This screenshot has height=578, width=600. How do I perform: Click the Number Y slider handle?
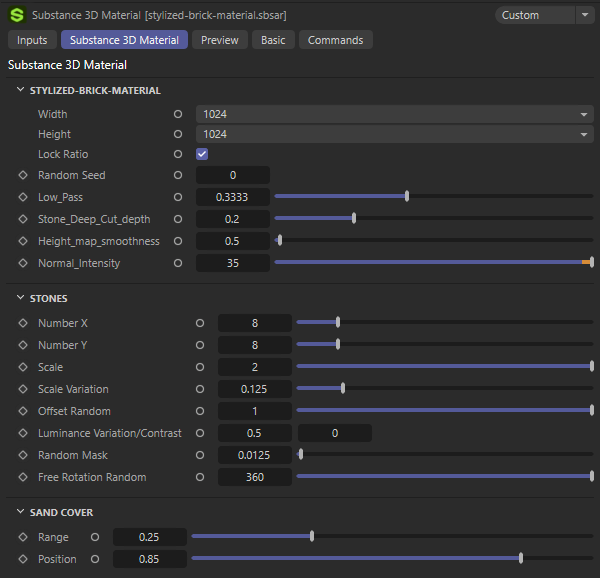[x=338, y=344]
